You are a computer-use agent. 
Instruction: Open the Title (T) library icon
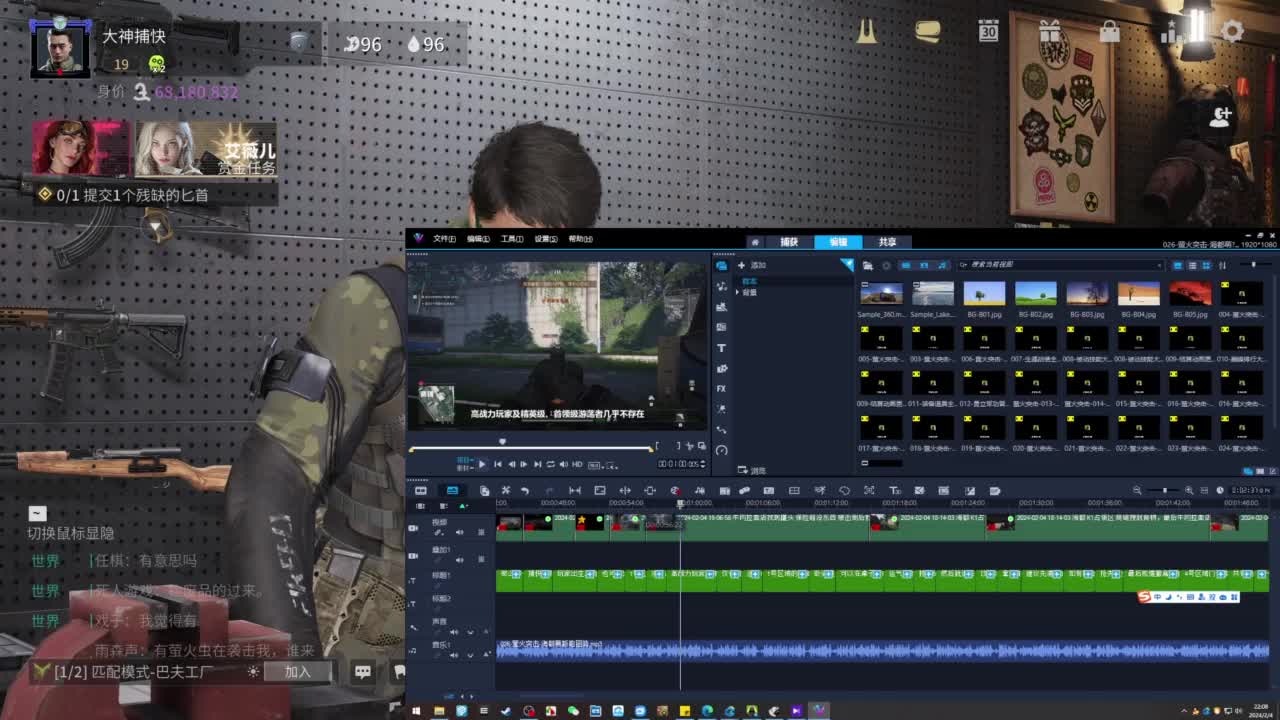pos(721,348)
